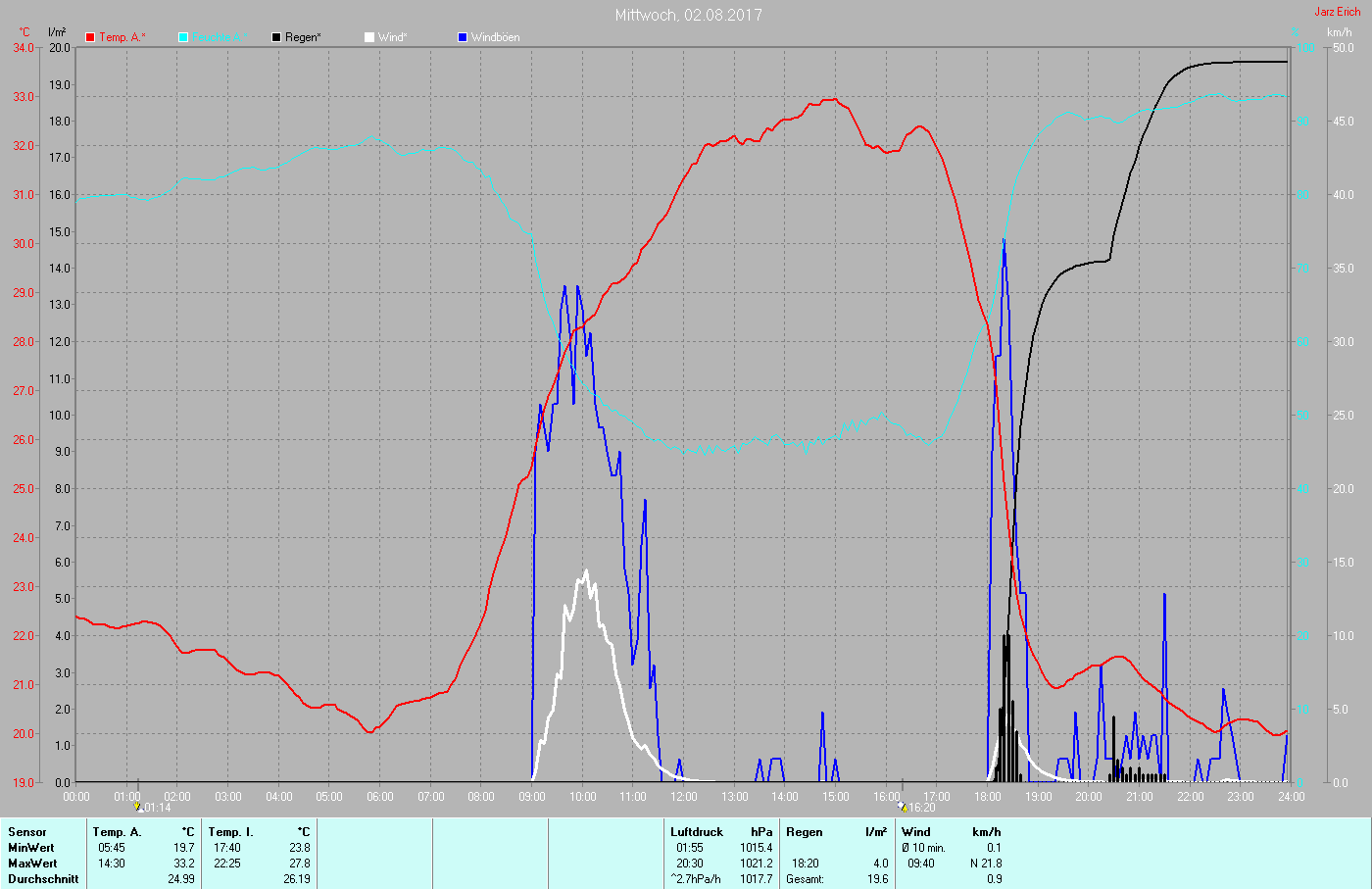1372x889 pixels.
Task: Click the '25.0' wind speed axis label
Action: click(1342, 416)
